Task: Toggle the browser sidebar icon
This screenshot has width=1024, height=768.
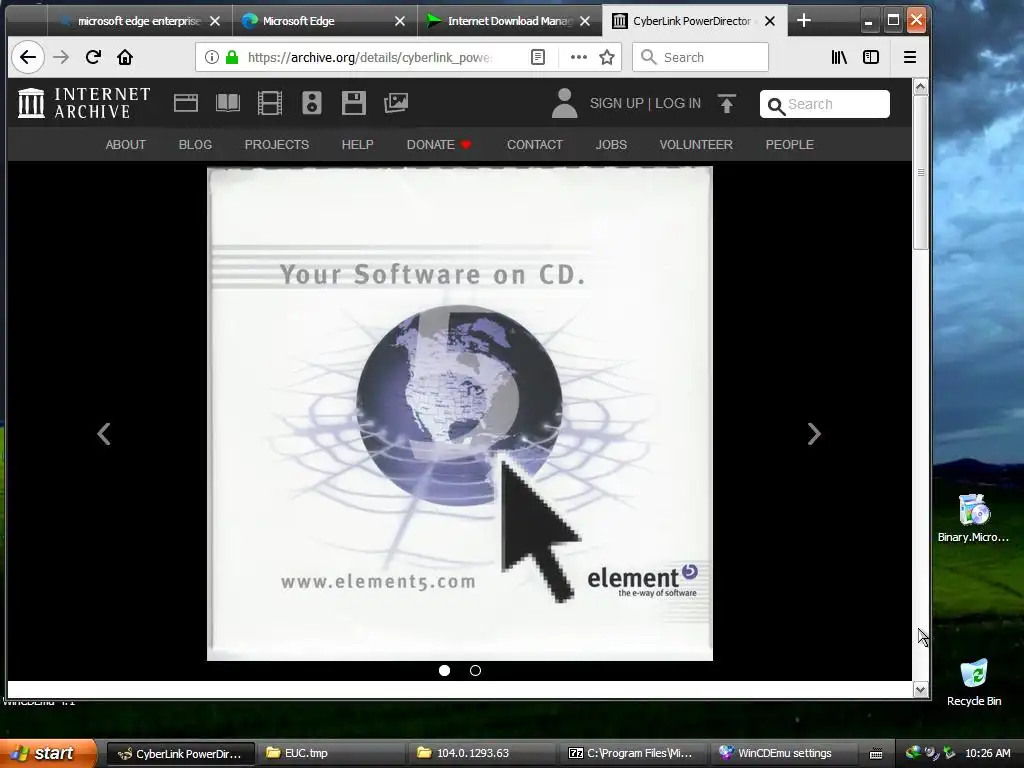Action: 871,57
